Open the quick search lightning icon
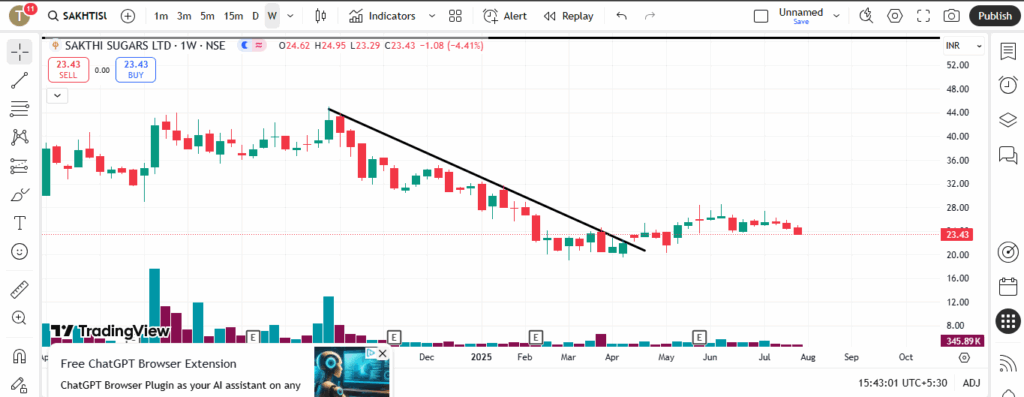 coord(866,16)
